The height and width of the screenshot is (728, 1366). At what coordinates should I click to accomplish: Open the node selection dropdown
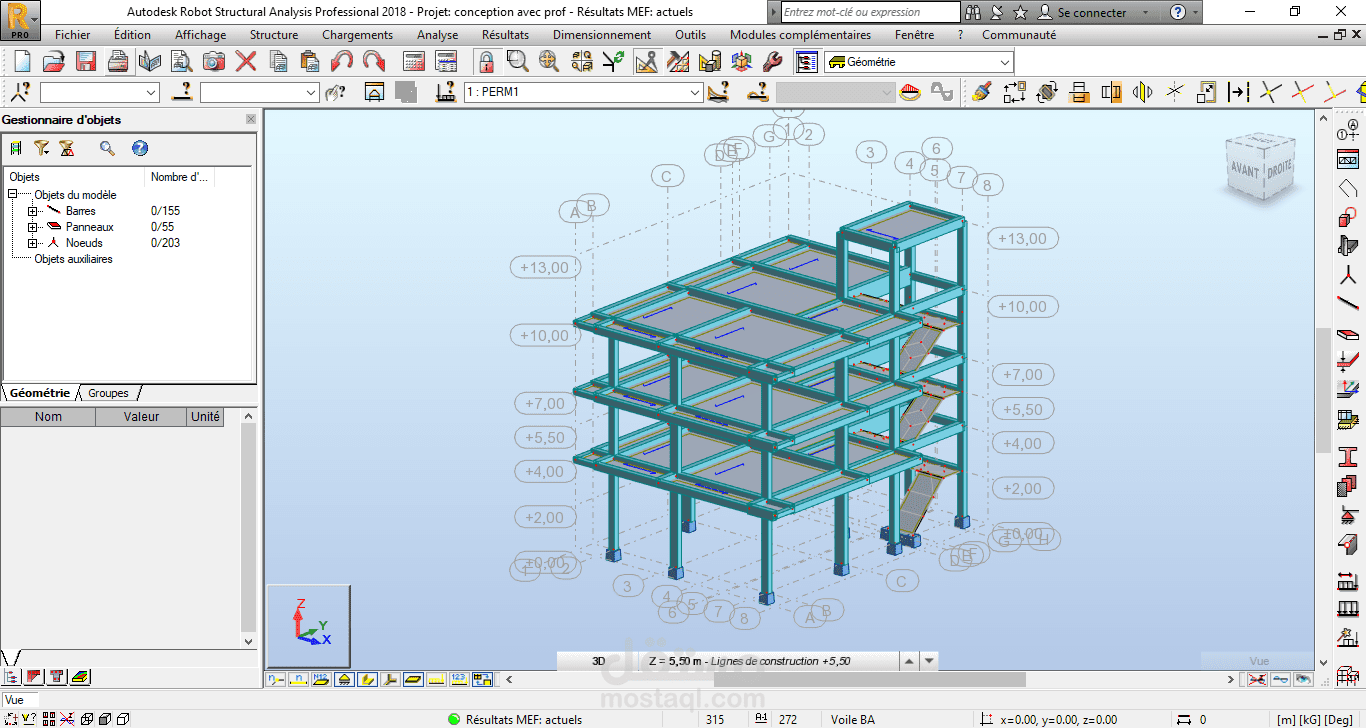151,92
